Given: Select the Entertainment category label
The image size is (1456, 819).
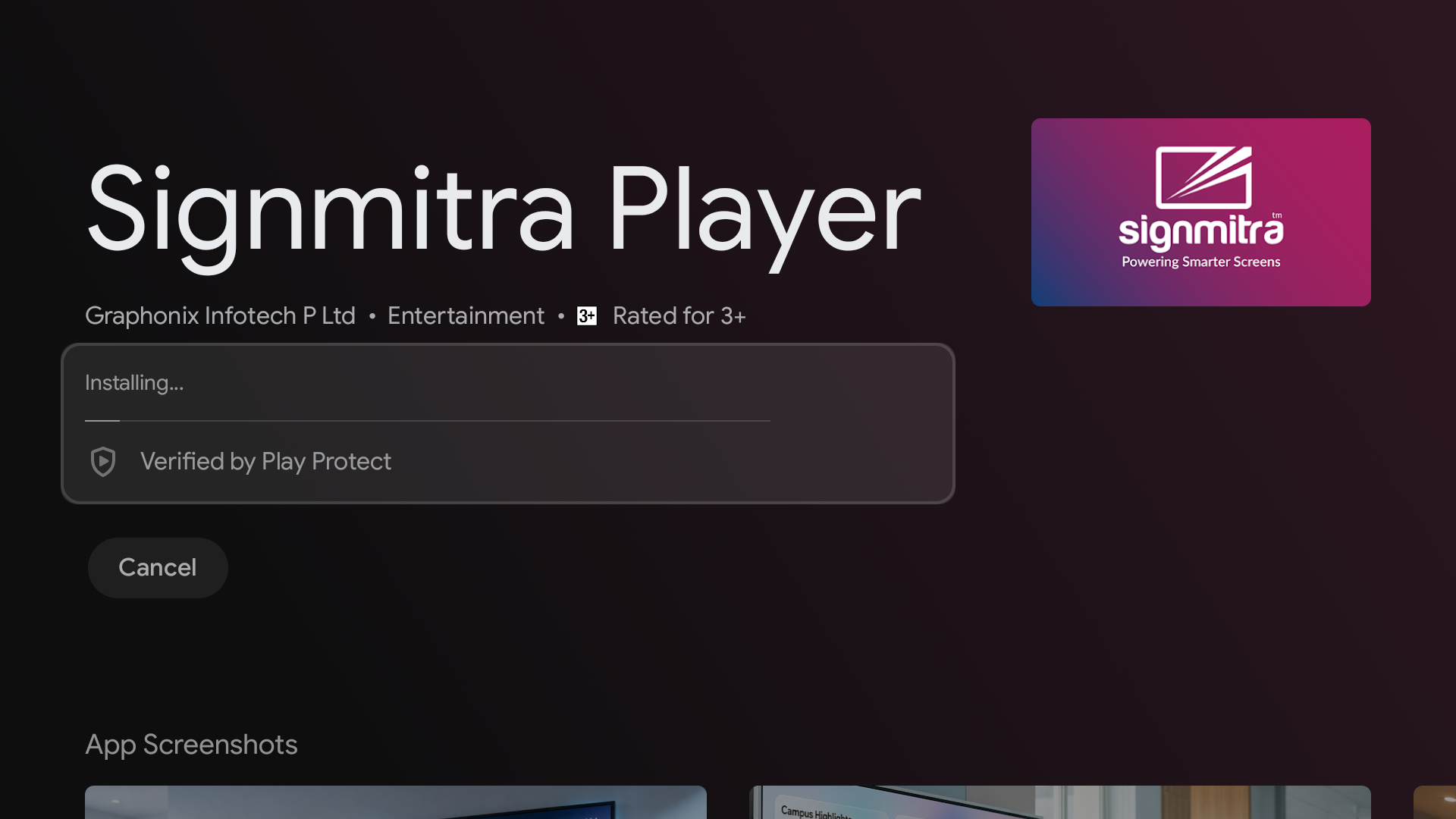Looking at the screenshot, I should 466,315.
